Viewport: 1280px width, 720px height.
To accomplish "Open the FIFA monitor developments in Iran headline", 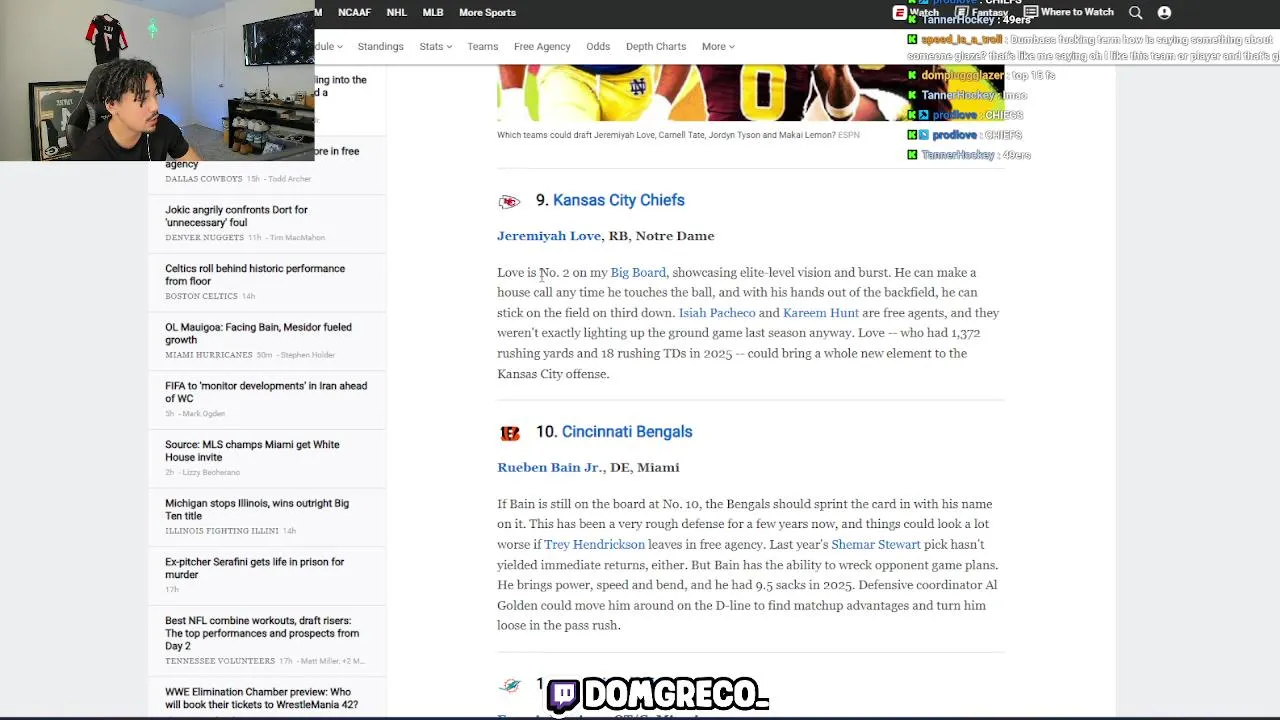I will click(x=266, y=392).
